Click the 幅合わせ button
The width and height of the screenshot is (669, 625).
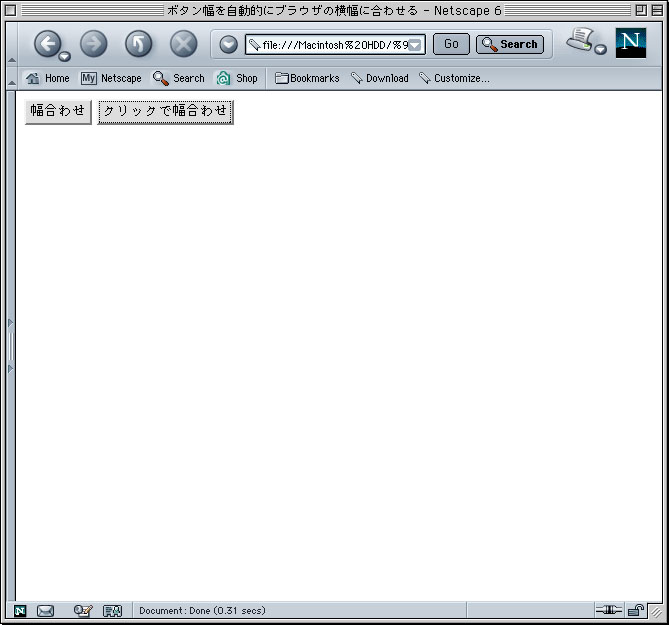click(x=58, y=112)
